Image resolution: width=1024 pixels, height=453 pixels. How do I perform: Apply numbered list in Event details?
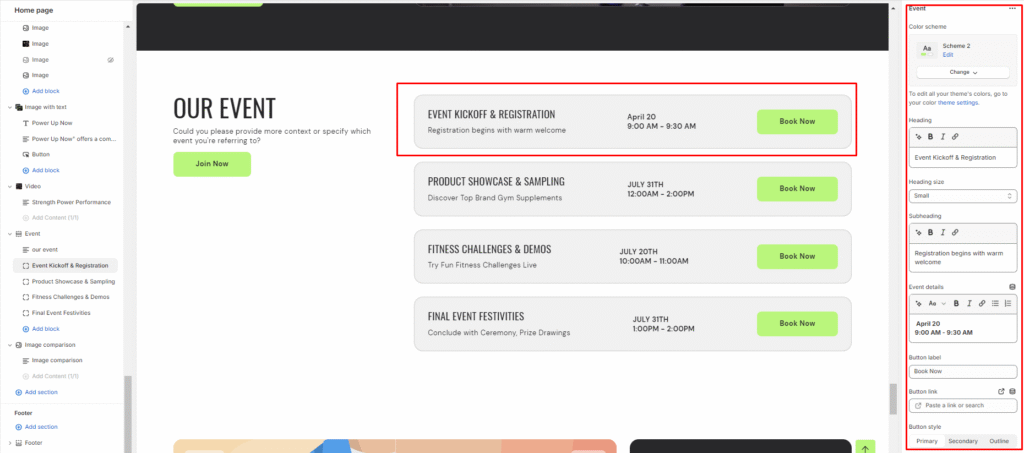pyautogui.click(x=1008, y=303)
